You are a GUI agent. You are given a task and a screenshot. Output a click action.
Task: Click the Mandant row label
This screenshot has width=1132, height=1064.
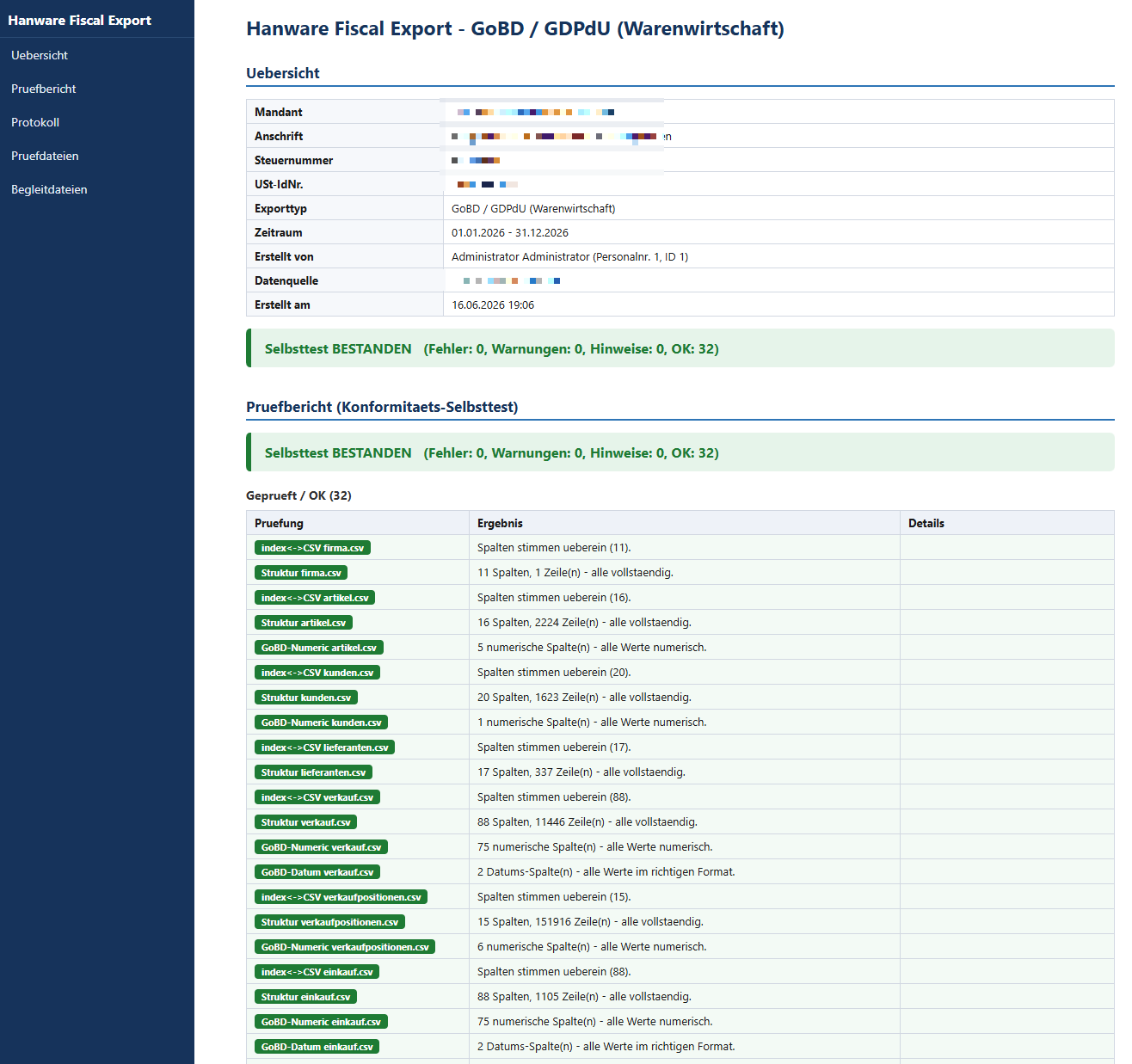[x=278, y=112]
